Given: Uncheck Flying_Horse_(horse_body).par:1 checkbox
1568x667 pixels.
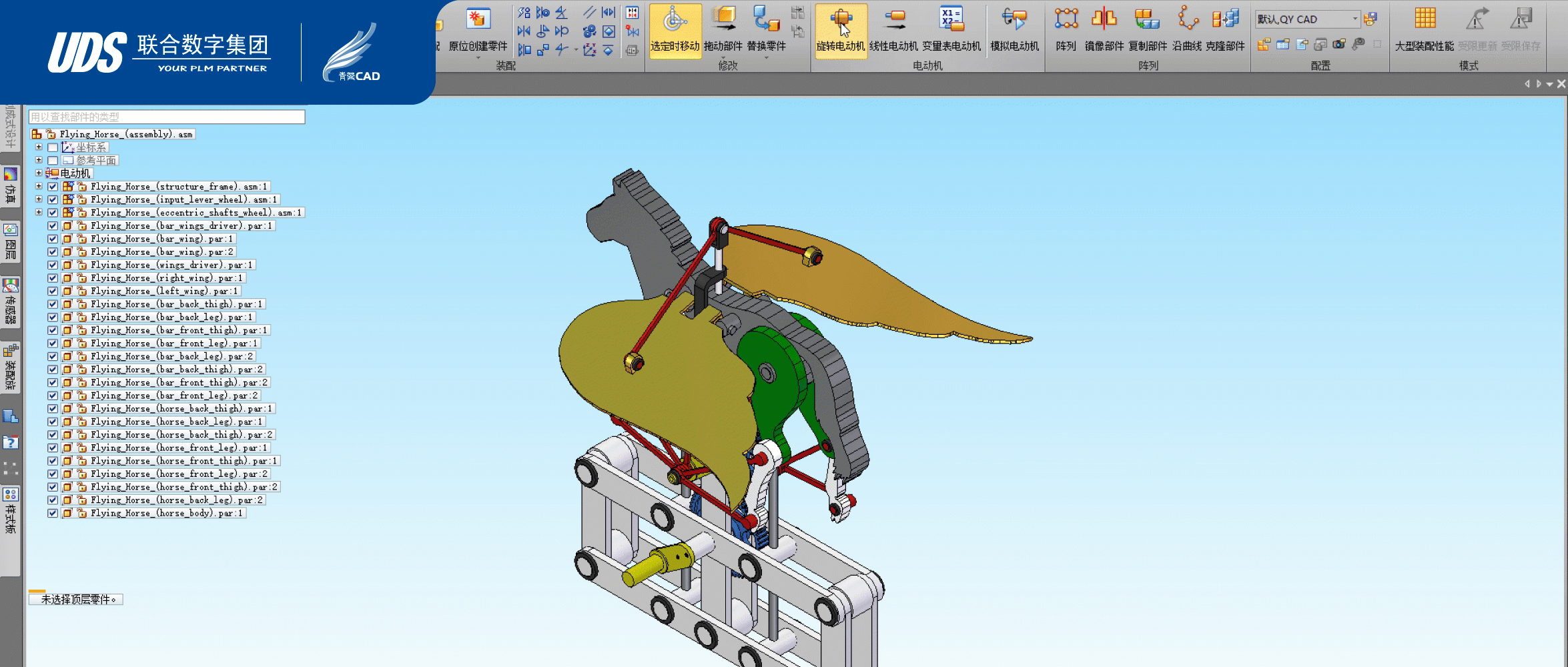Looking at the screenshot, I should pos(53,513).
